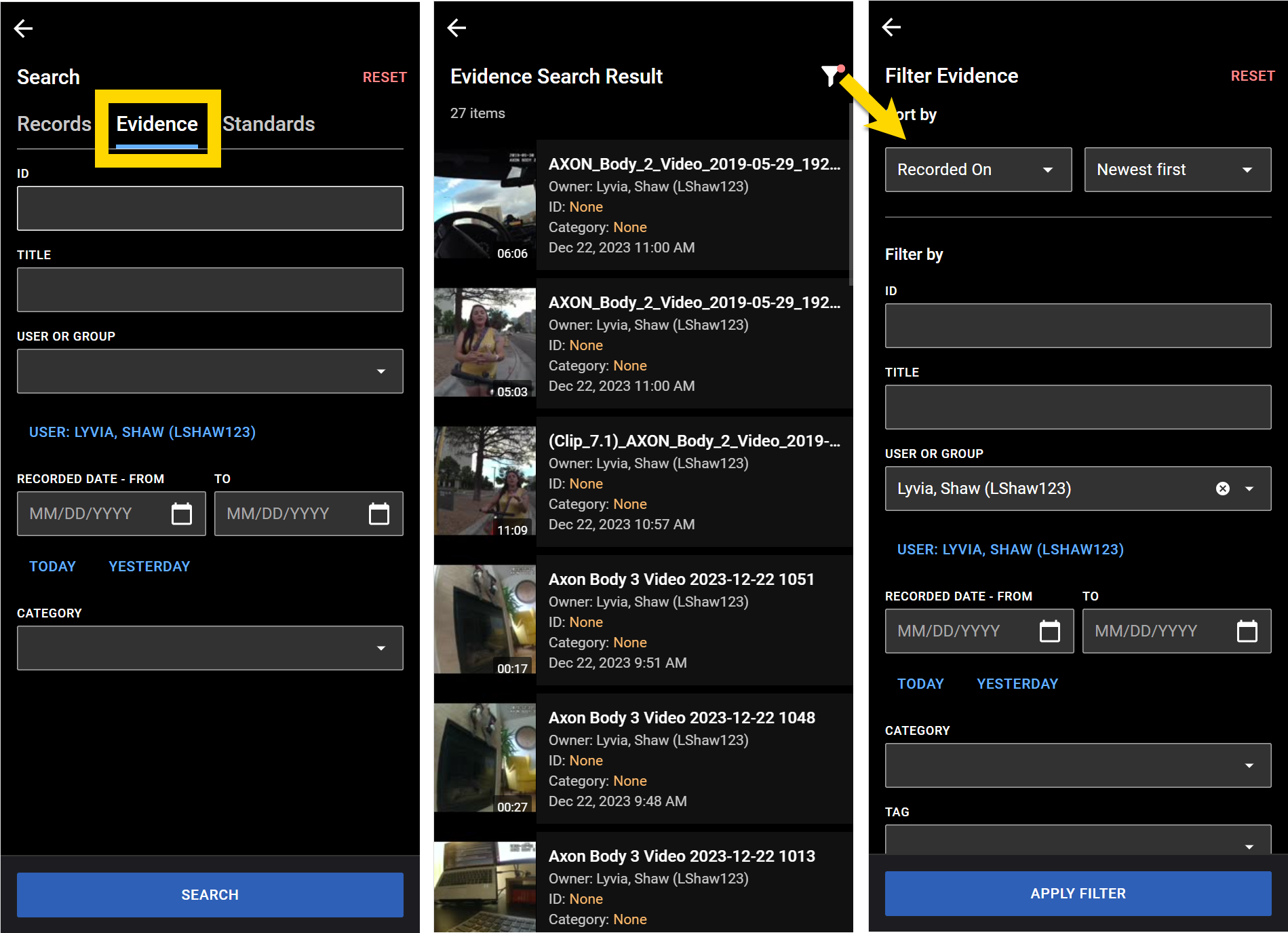The width and height of the screenshot is (1288, 933).
Task: Open calendar picker for the TO date field
Action: (x=378, y=514)
